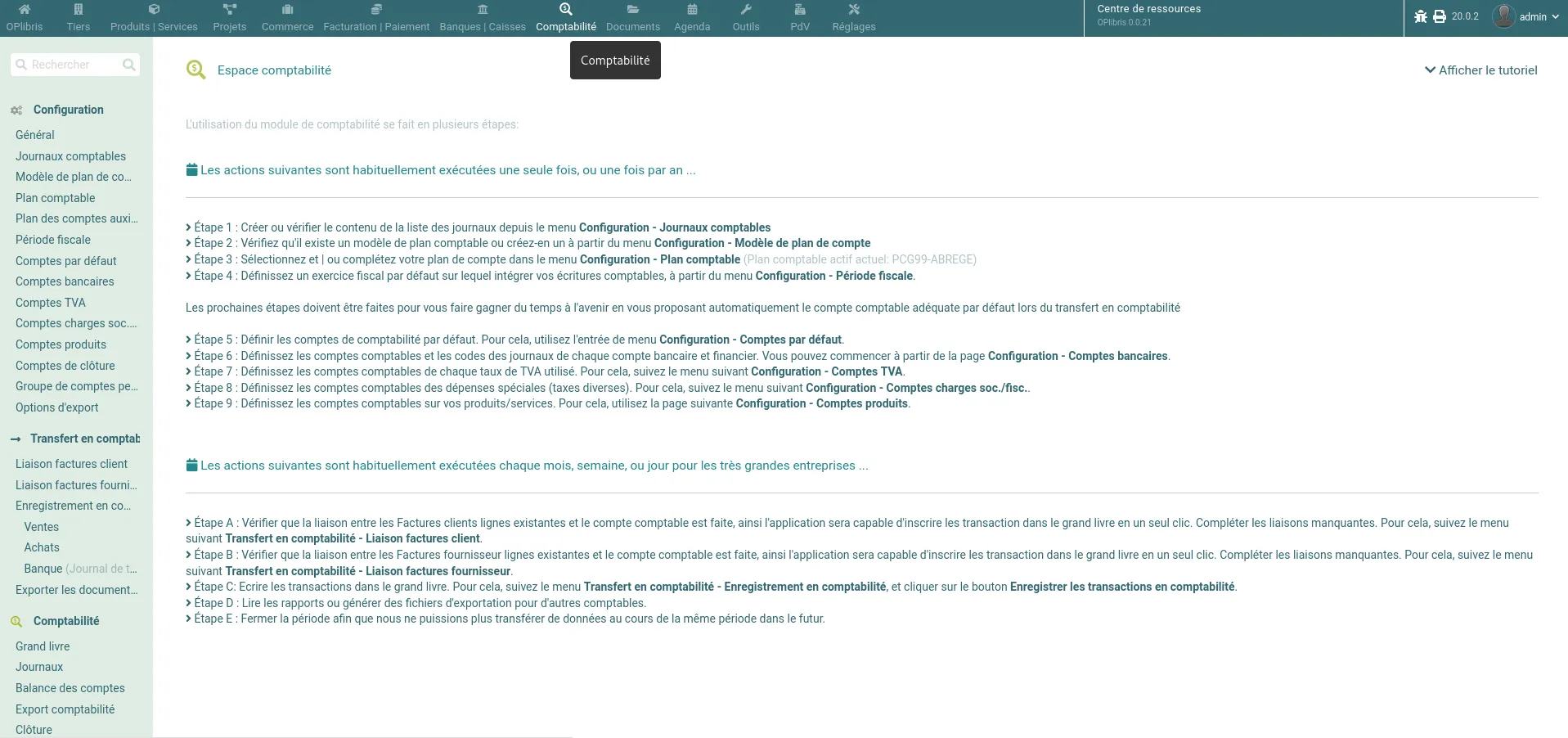Open the Comptabilité magnifier icon

click(x=566, y=9)
